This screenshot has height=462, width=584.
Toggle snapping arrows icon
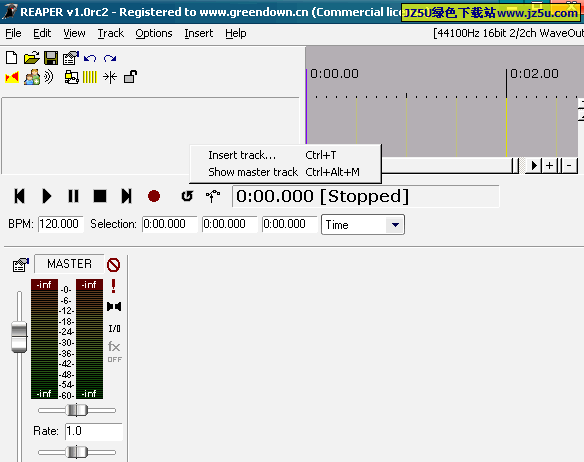tap(110, 77)
